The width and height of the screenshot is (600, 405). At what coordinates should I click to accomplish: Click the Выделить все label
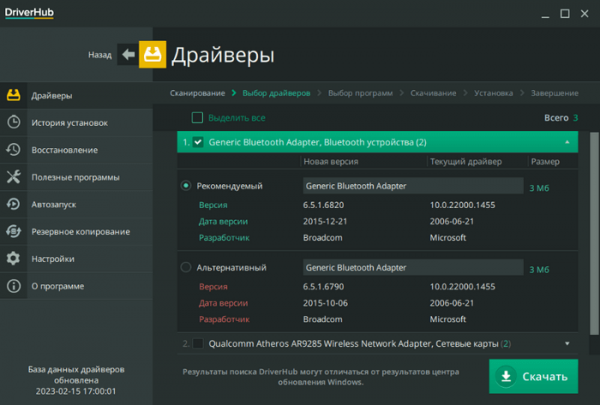236,118
